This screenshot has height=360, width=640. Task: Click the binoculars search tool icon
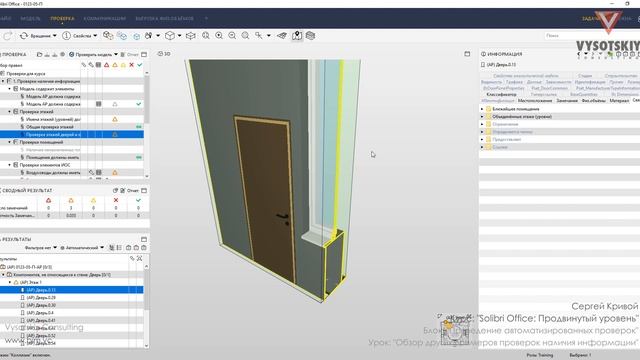[x=149, y=36]
